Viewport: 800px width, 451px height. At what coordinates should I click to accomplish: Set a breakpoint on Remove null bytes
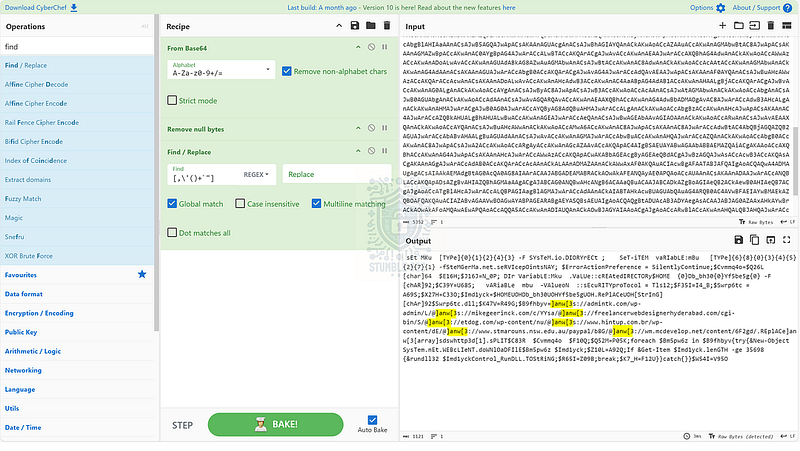click(385, 128)
